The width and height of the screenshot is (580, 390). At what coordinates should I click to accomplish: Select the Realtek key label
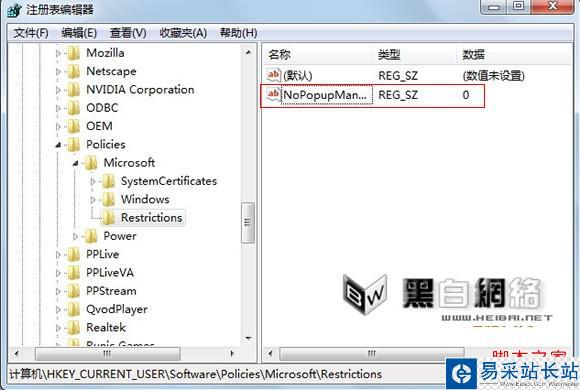tap(106, 327)
